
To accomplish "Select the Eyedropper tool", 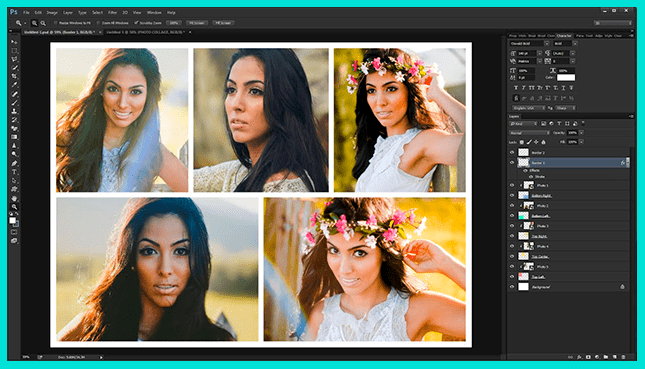I will click(x=14, y=85).
